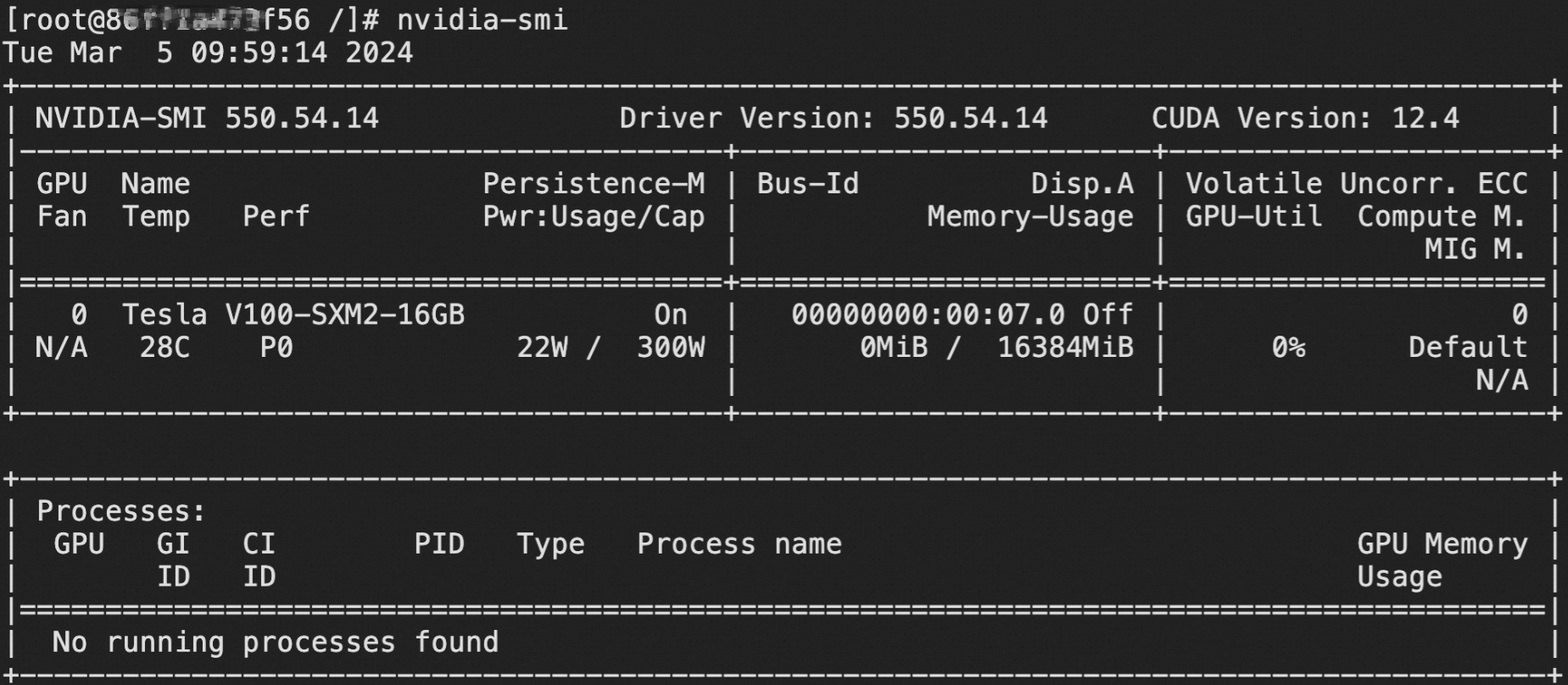Click the Persistence-M value On
The width and height of the screenshot is (1568, 685).
(671, 315)
